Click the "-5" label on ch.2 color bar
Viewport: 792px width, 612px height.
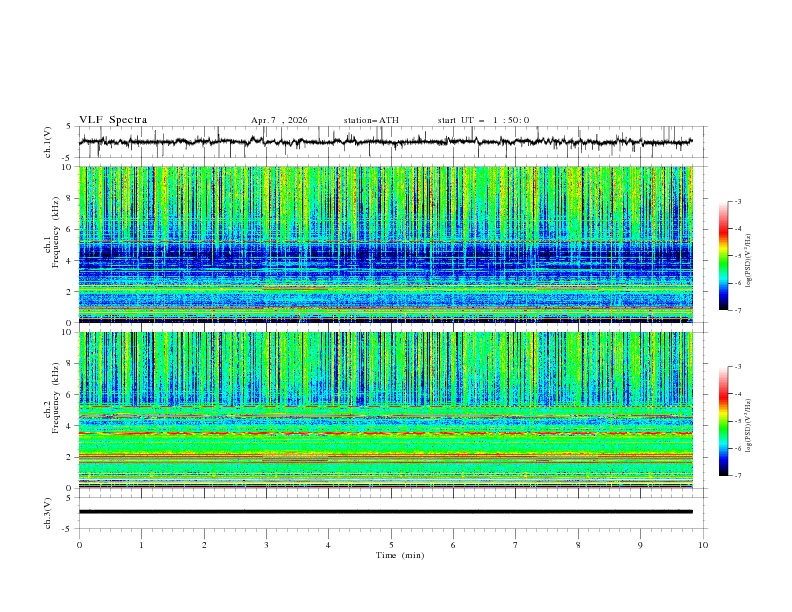pyautogui.click(x=738, y=421)
